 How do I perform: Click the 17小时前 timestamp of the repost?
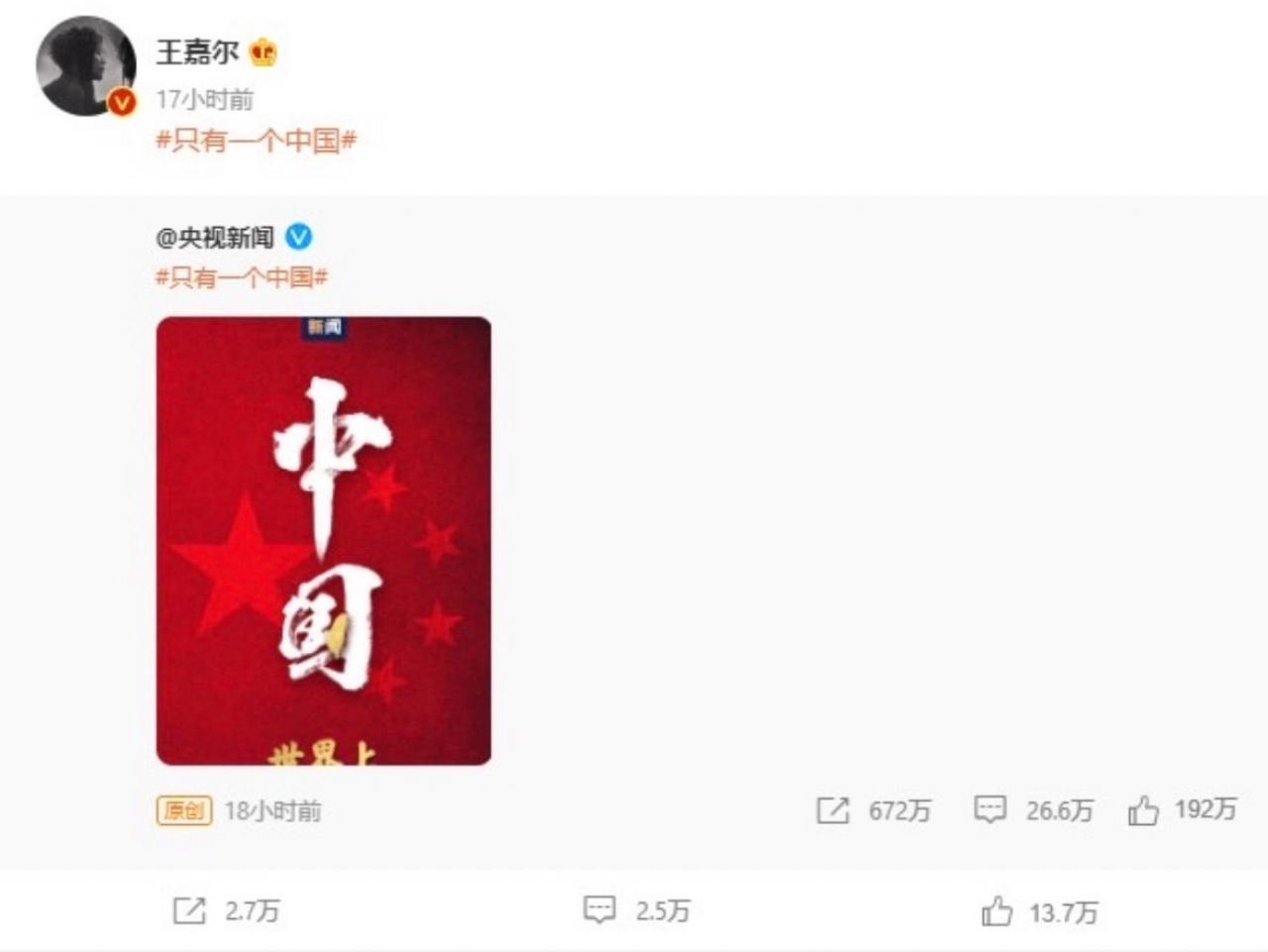point(204,99)
